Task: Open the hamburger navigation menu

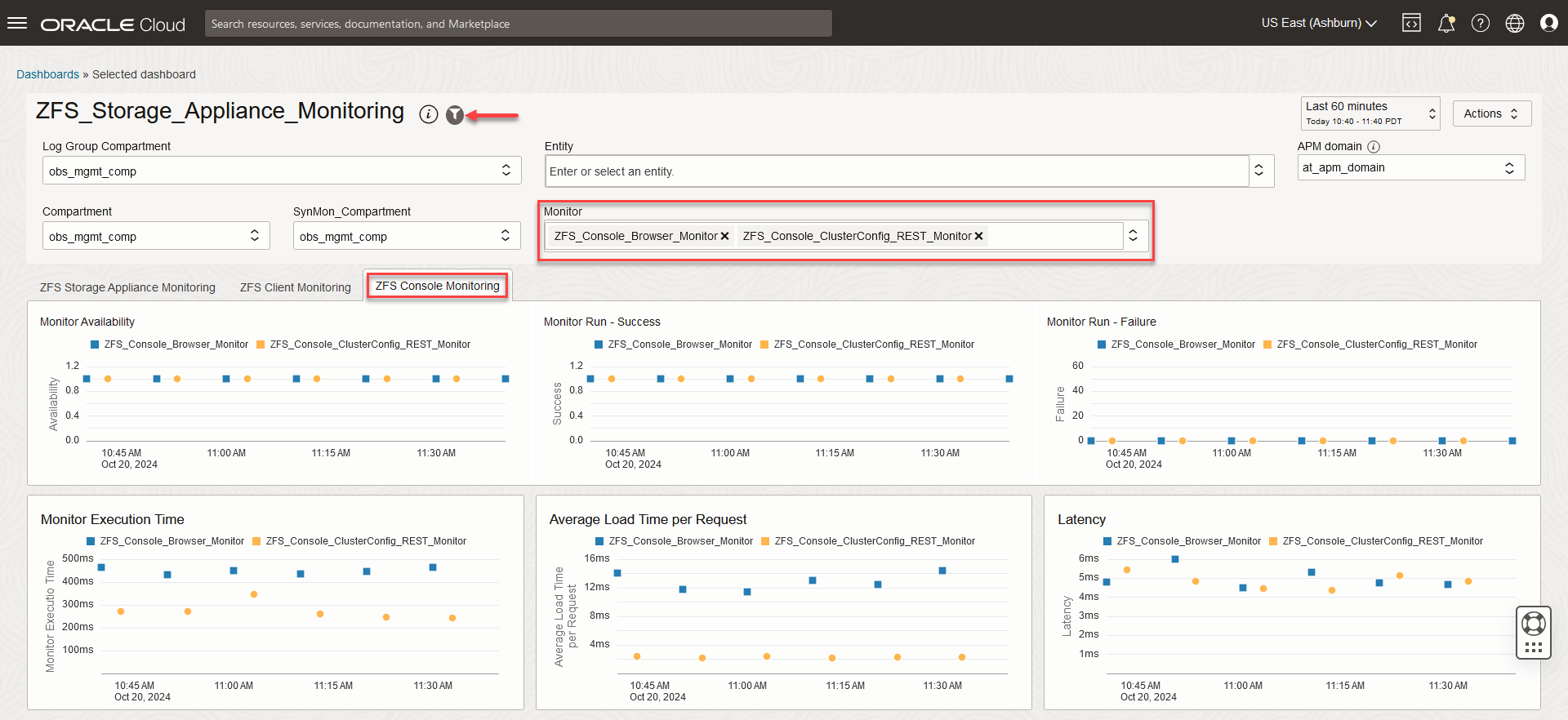Action: click(x=17, y=23)
